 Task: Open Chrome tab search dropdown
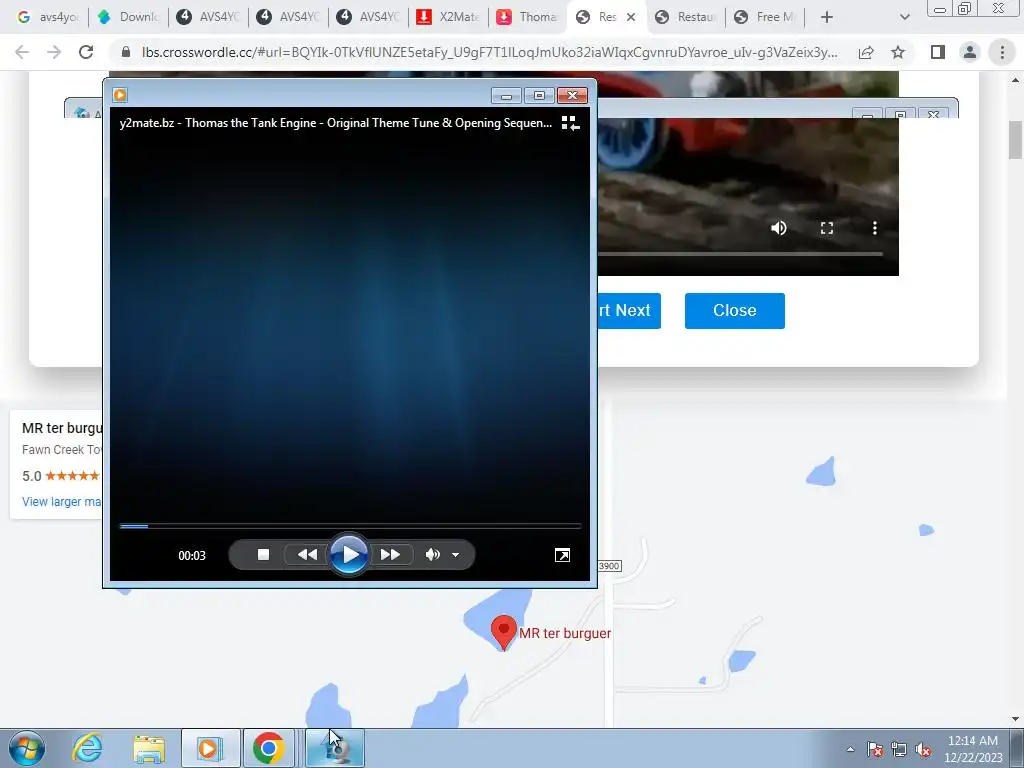(x=904, y=17)
